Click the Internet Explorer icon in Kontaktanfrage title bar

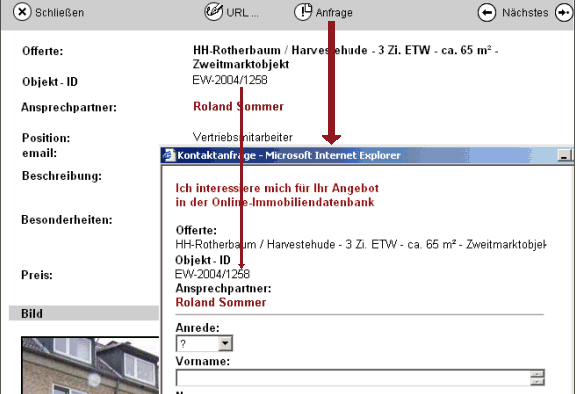pyautogui.click(x=169, y=155)
